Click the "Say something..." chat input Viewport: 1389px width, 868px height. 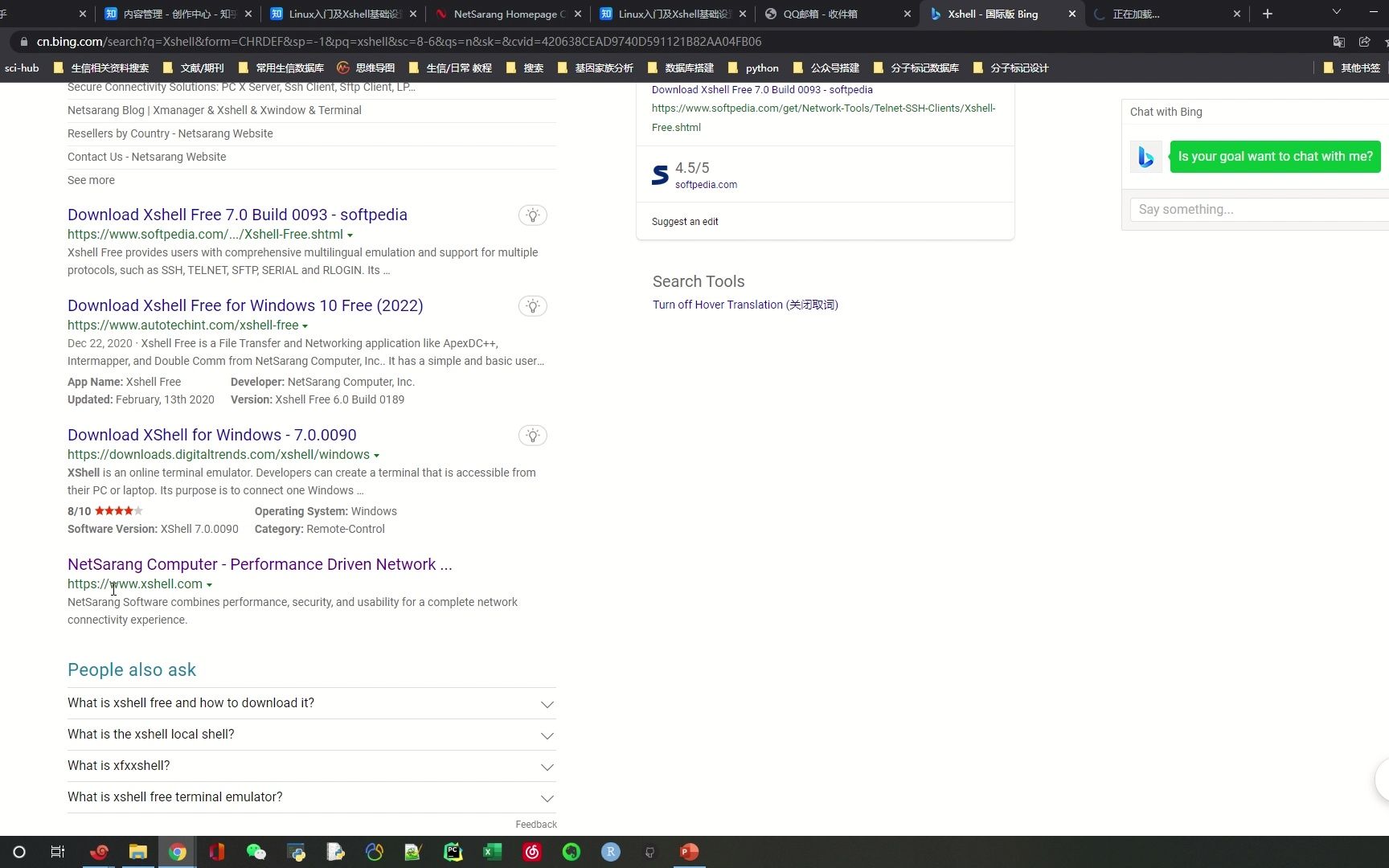[x=1260, y=210]
